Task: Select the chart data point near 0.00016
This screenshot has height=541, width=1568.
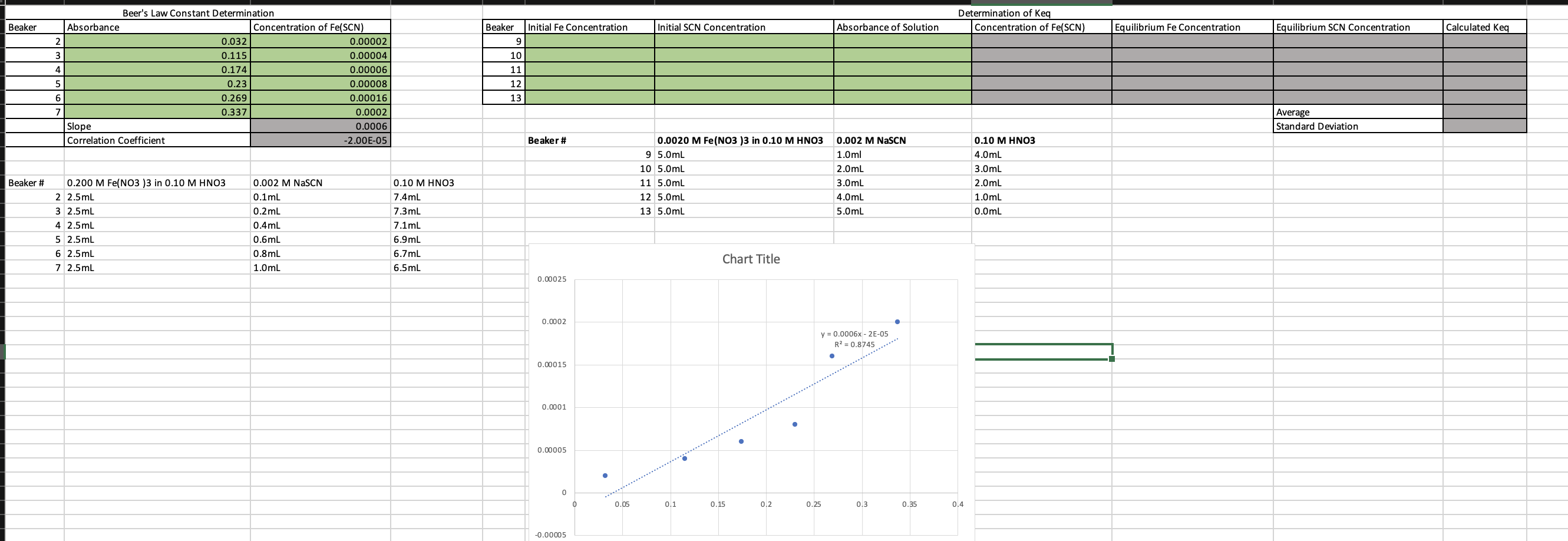Action: click(x=832, y=356)
